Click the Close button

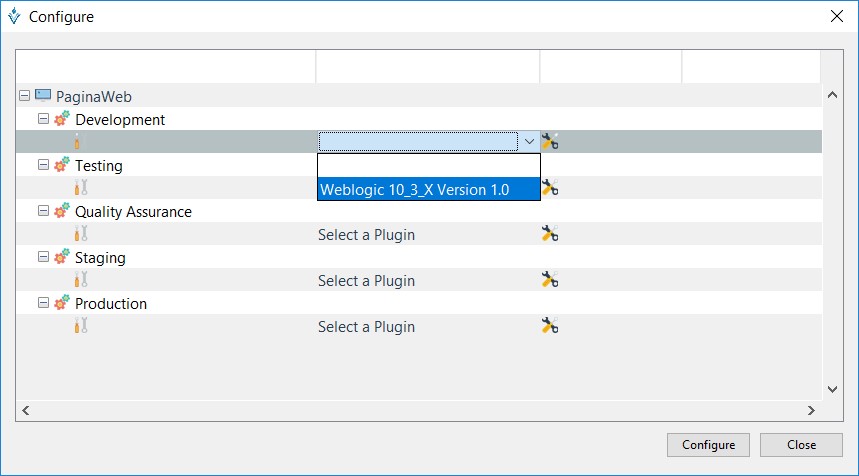[x=801, y=445]
